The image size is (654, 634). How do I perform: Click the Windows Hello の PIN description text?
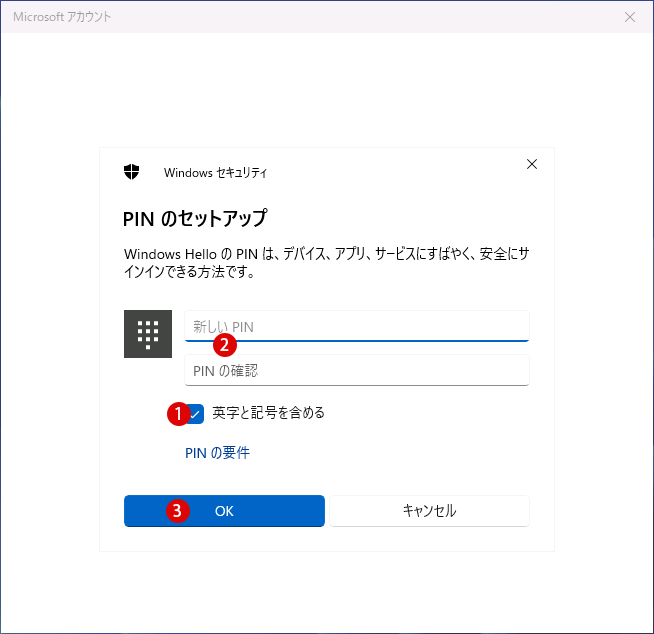pos(327,262)
